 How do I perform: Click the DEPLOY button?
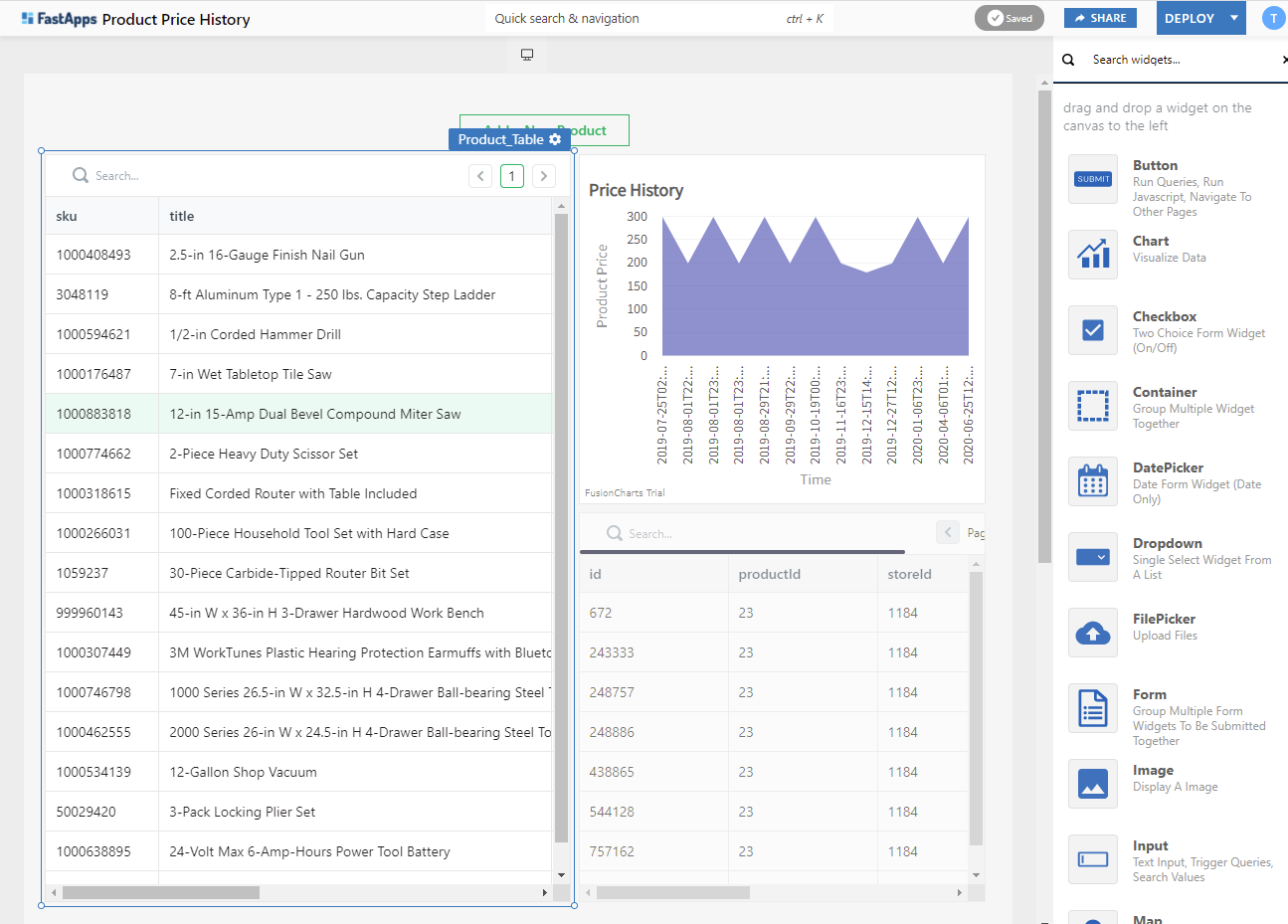(1190, 18)
